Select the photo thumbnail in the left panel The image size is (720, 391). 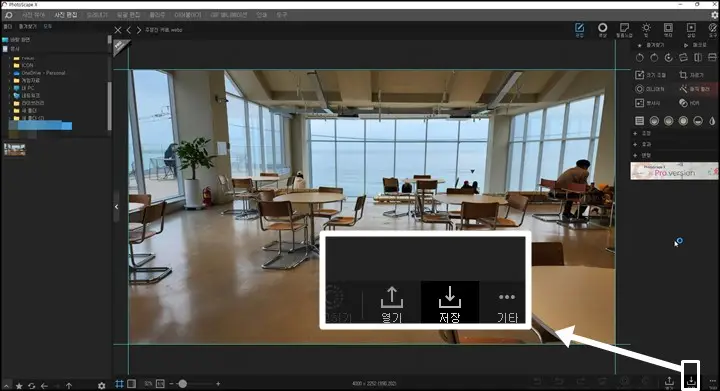tap(15, 149)
